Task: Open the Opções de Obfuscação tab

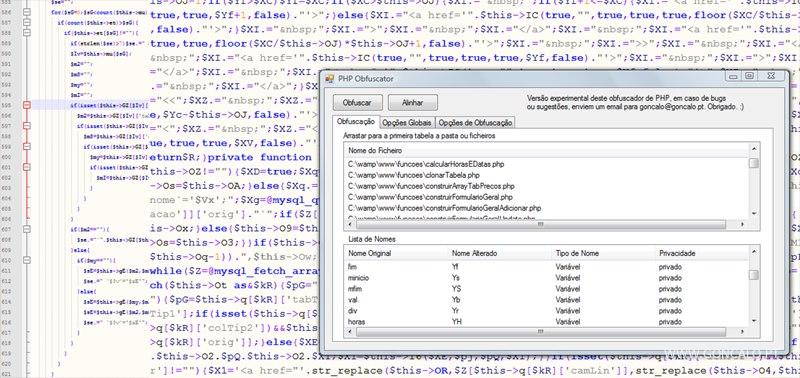Action: pos(475,123)
